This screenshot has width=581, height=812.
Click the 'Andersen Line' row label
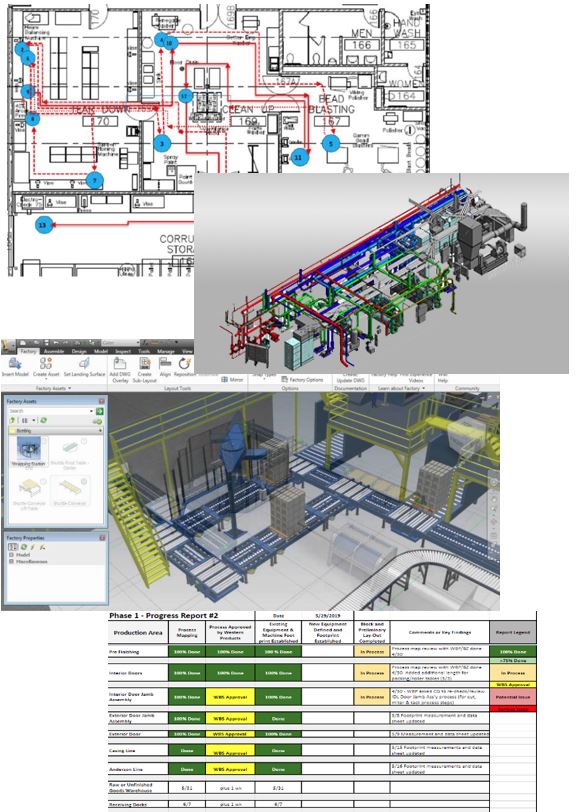click(125, 770)
